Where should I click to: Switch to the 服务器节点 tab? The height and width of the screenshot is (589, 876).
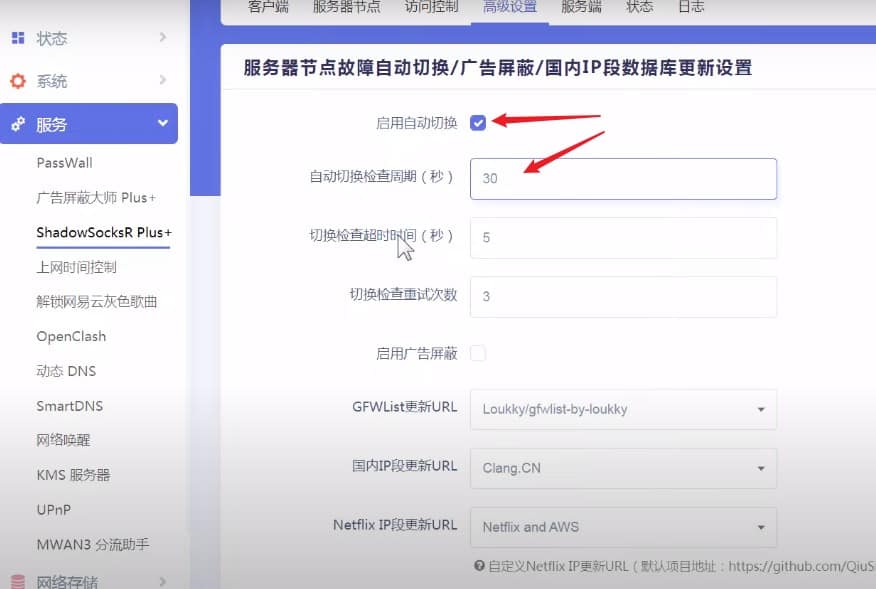tap(347, 7)
